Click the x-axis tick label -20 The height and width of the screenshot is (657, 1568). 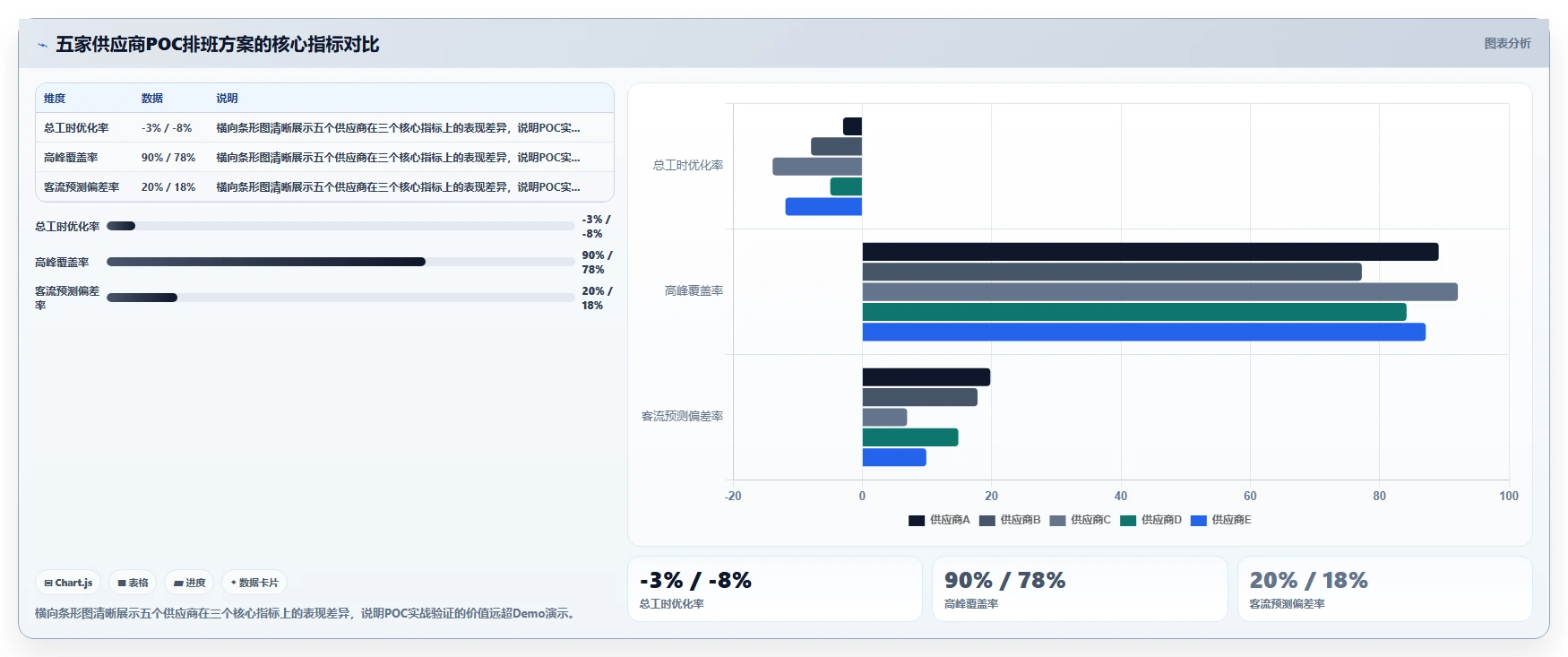point(733,497)
